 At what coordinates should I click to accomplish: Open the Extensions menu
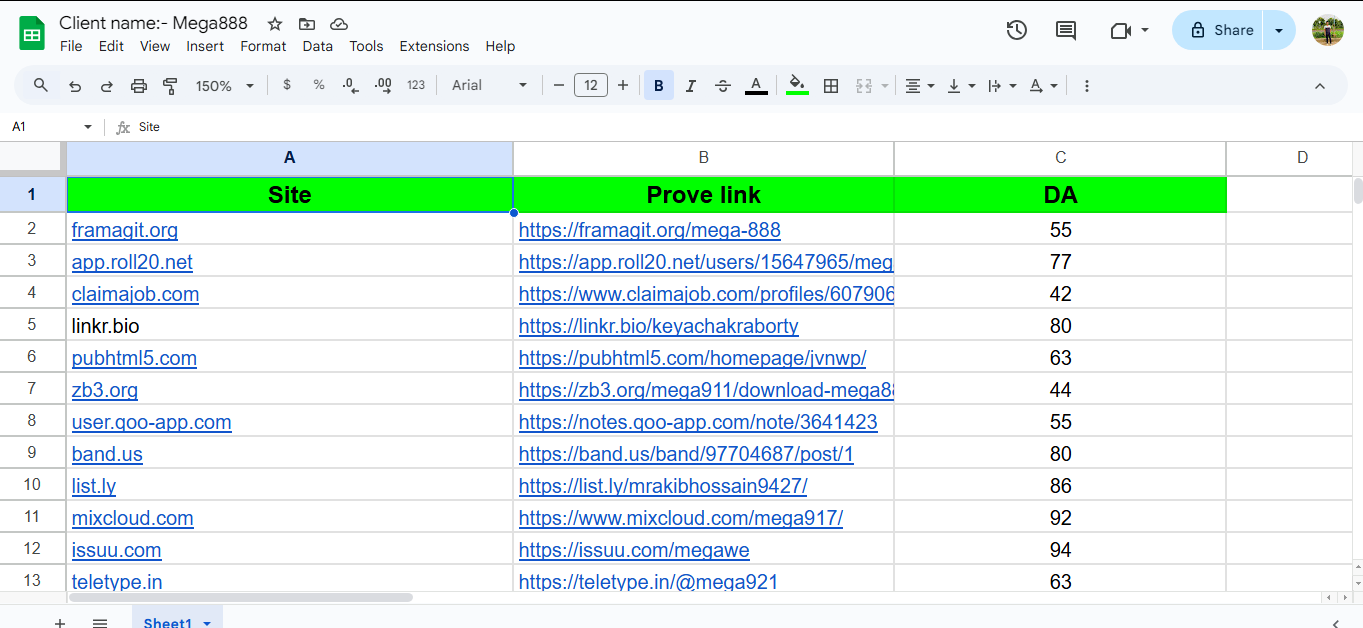tap(434, 46)
